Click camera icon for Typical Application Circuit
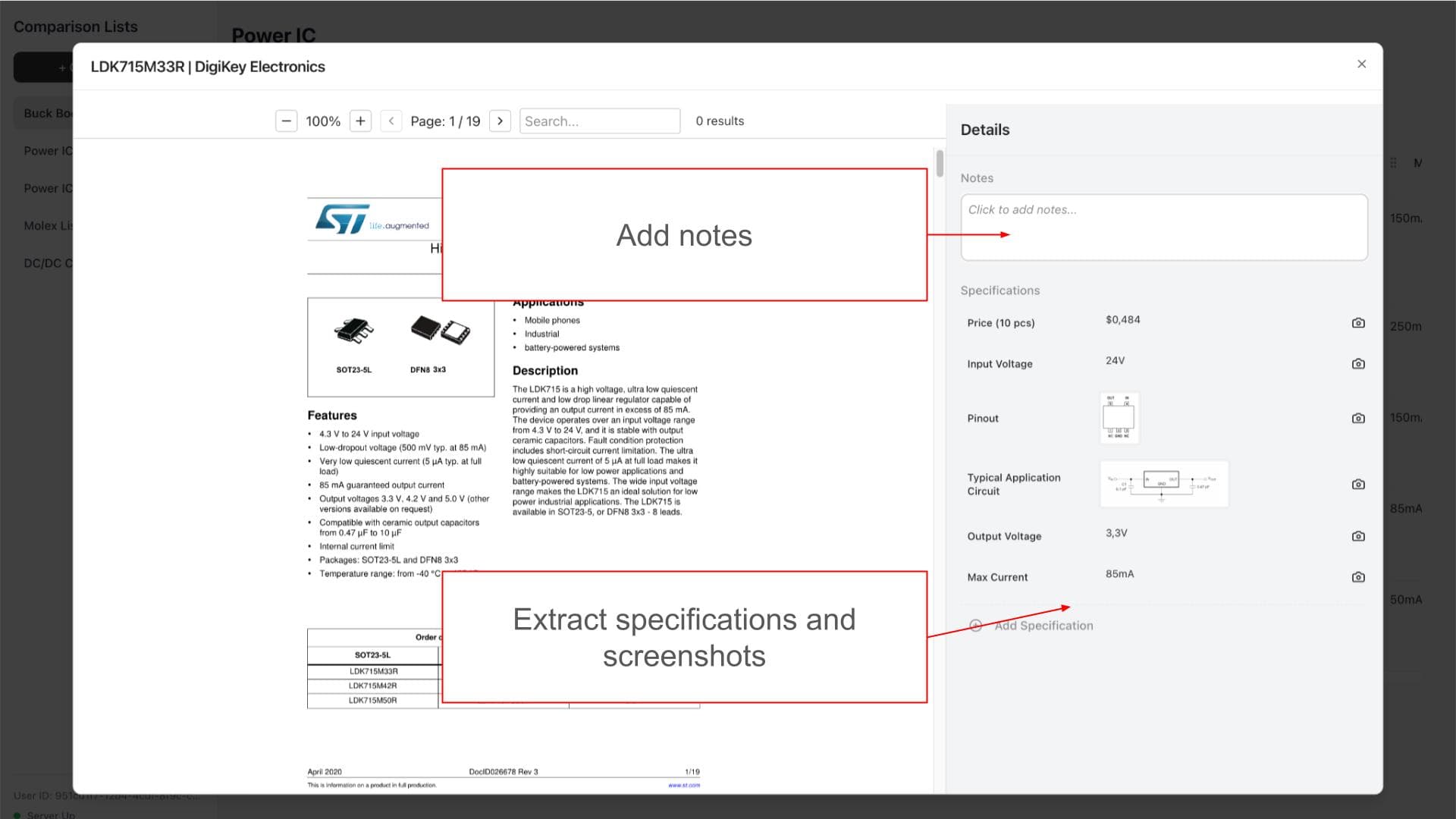 point(1358,485)
